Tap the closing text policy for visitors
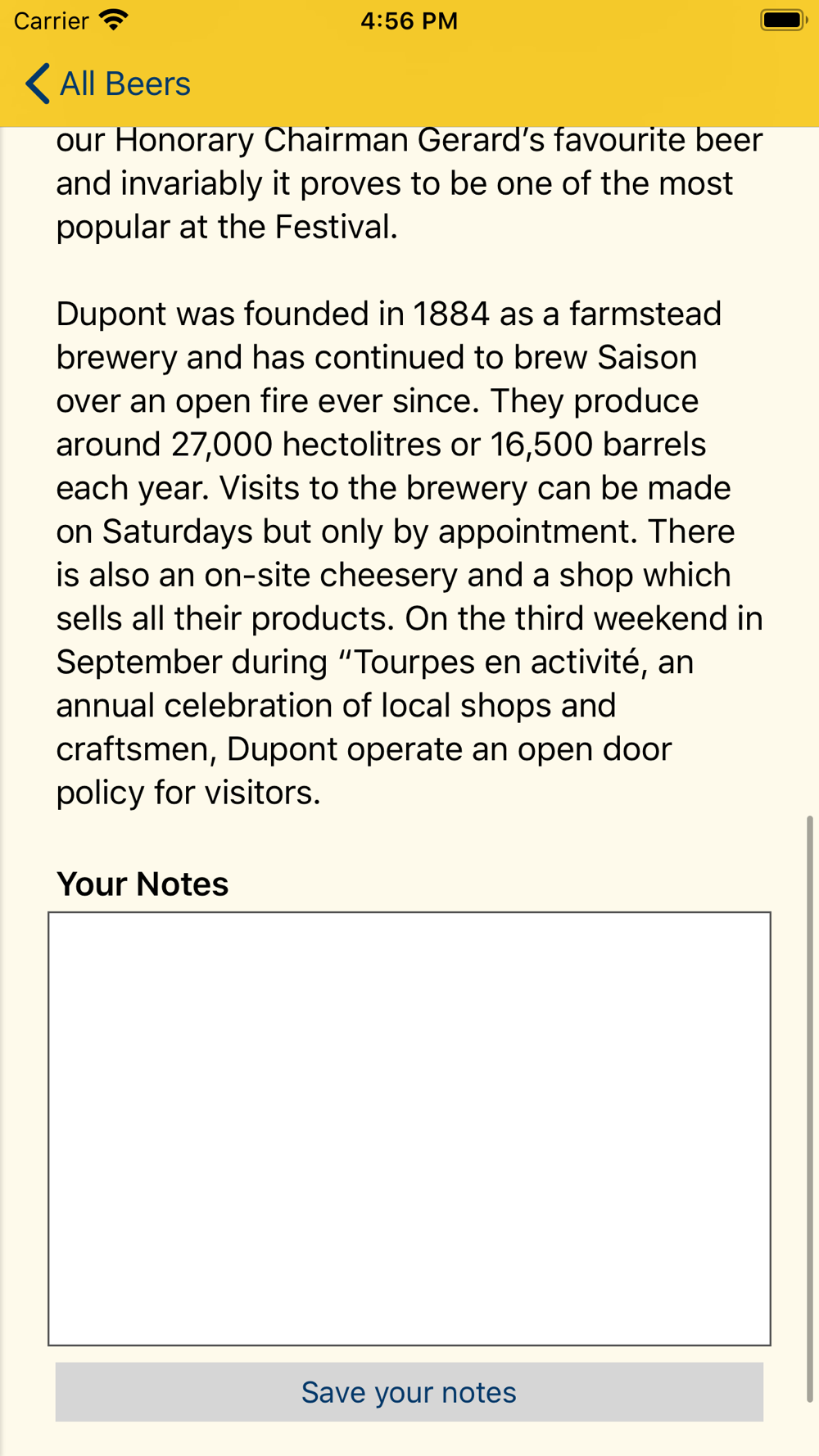Screen dimensions: 819x1456 click(188, 792)
